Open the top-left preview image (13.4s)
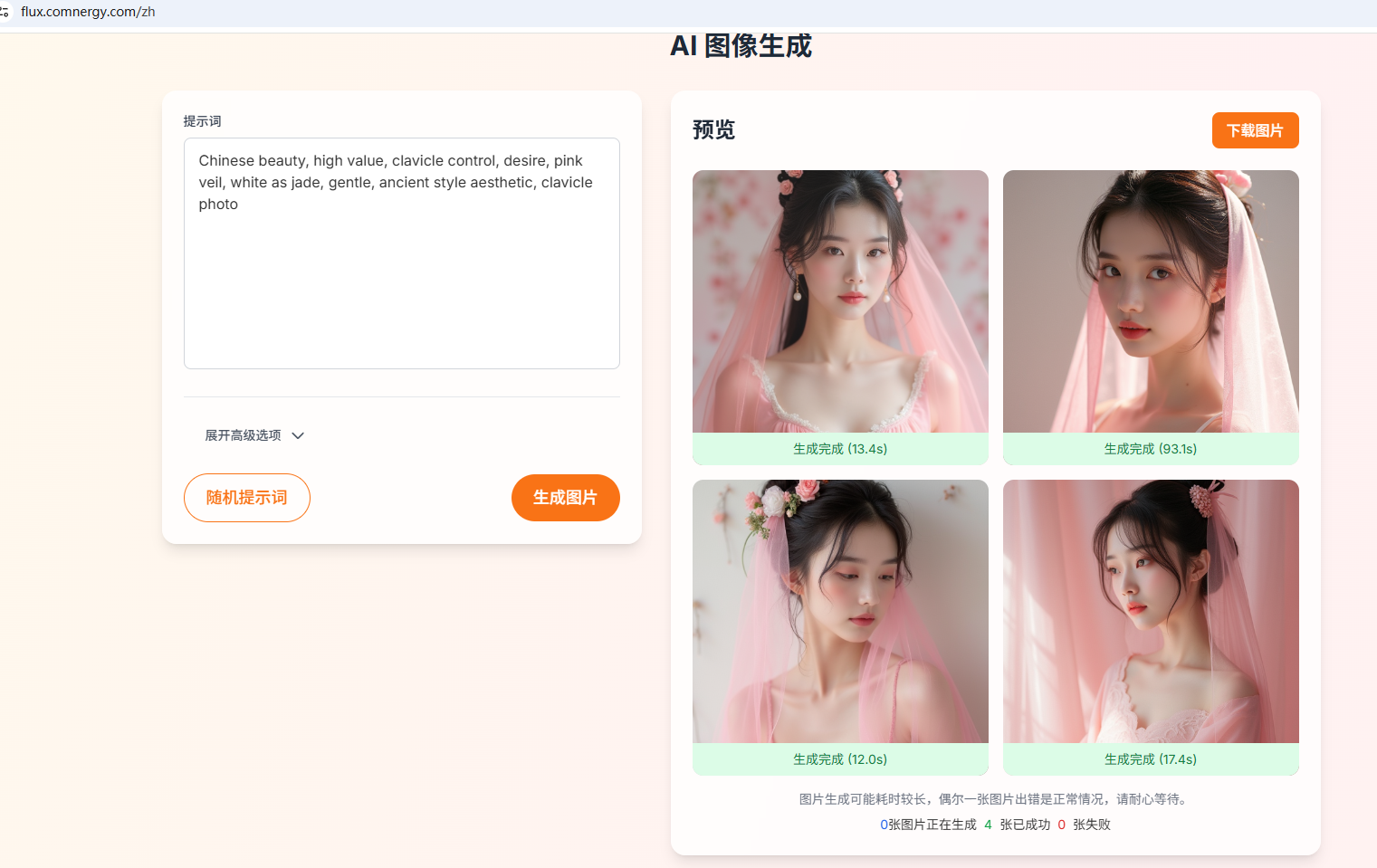The width and height of the screenshot is (1377, 868). pos(840,301)
